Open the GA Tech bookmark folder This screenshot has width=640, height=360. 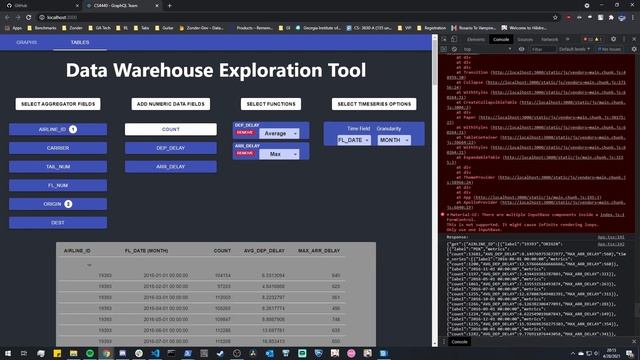[x=99, y=28]
